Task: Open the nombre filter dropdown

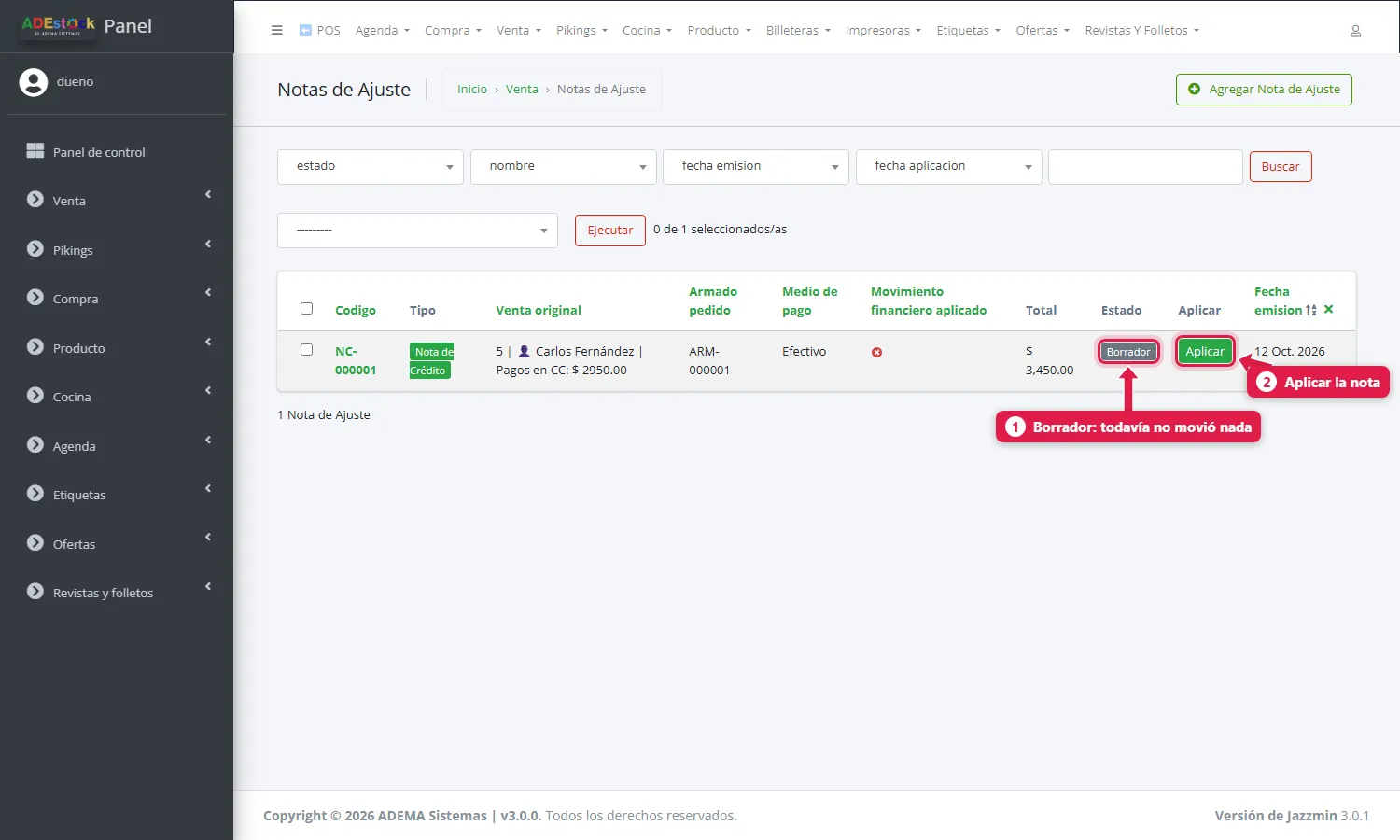Action: click(x=564, y=166)
